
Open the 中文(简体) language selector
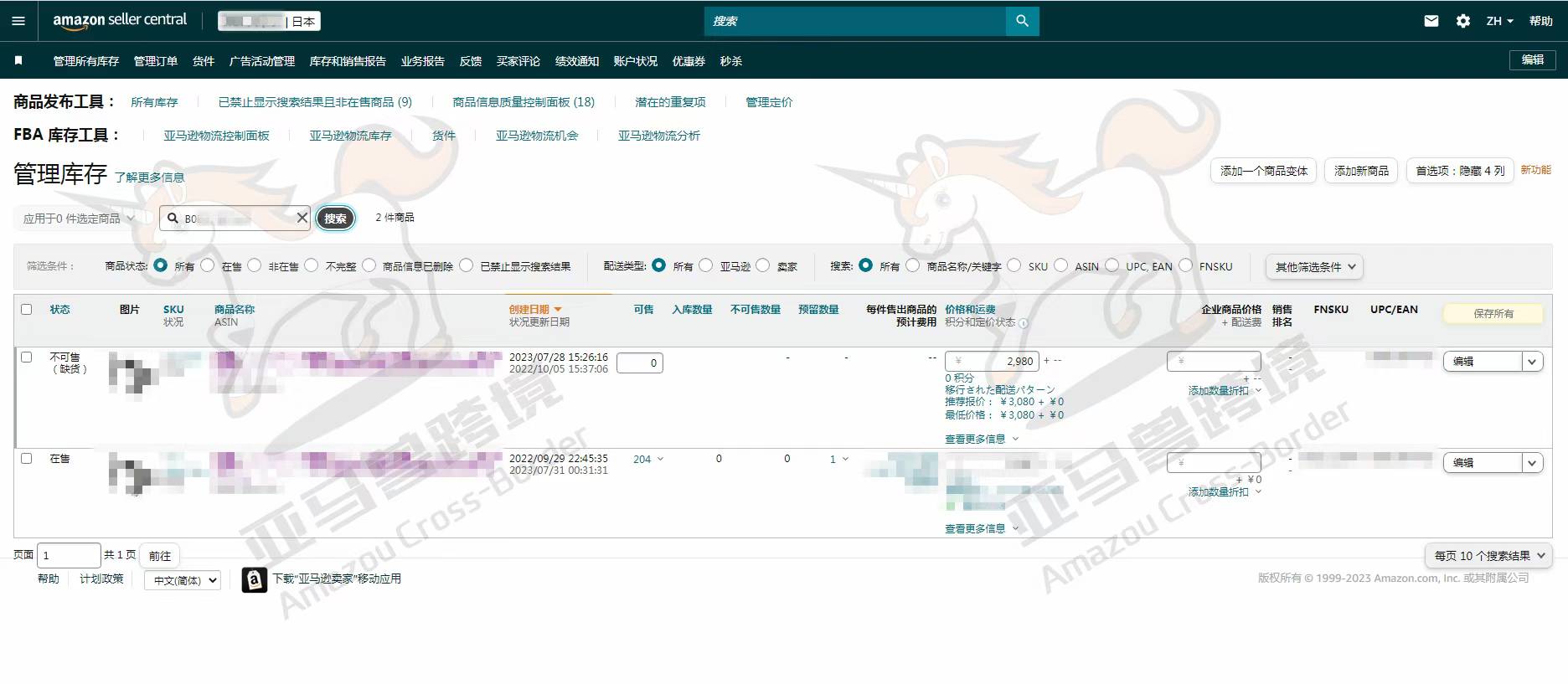183,579
